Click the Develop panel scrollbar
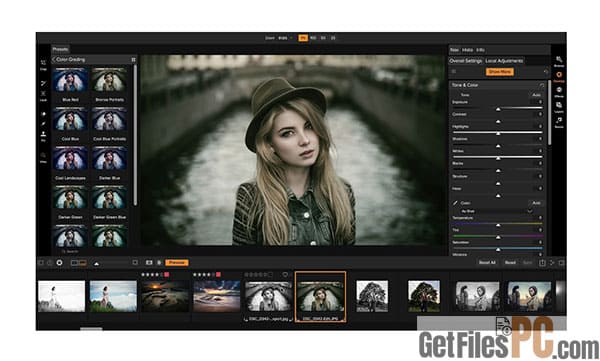This screenshot has width=600, height=361. [550, 113]
